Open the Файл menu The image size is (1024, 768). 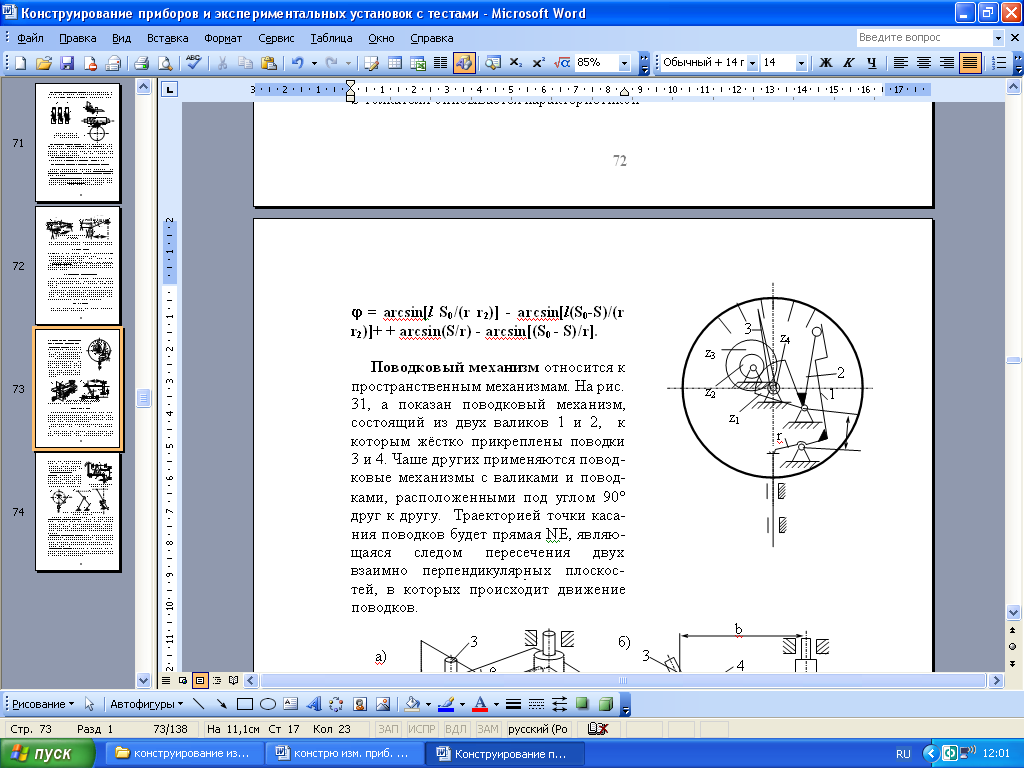tap(30, 38)
